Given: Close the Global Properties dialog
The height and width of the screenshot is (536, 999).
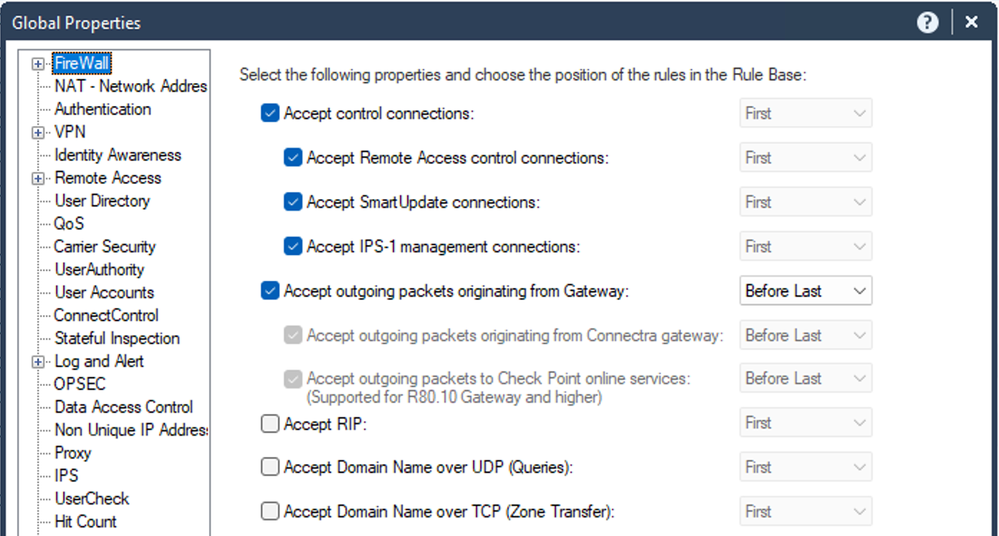Looking at the screenshot, I should [x=972, y=22].
